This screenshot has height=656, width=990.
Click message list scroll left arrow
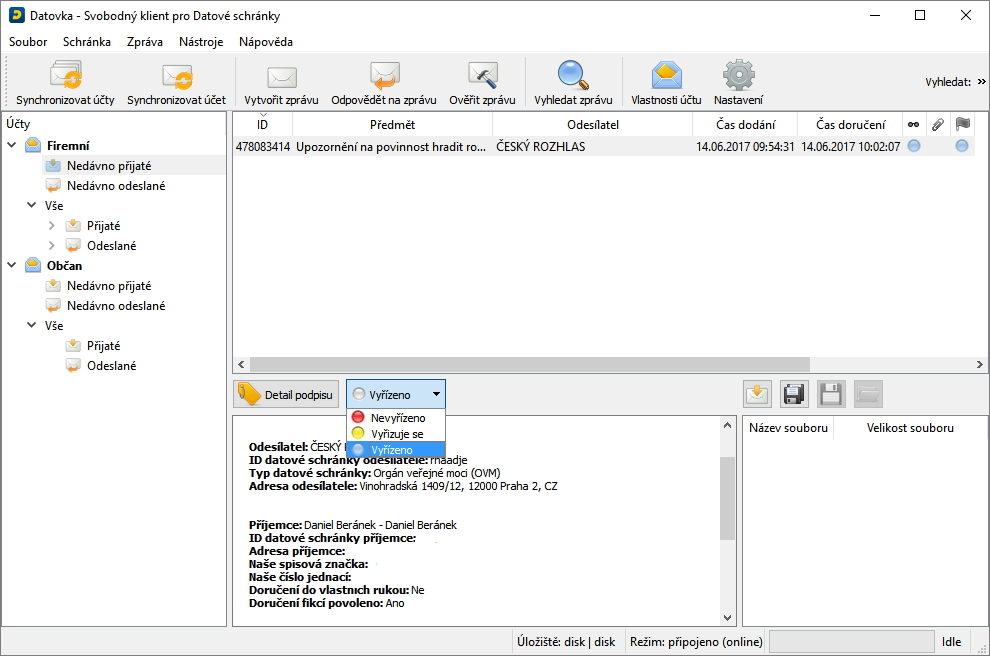click(241, 364)
